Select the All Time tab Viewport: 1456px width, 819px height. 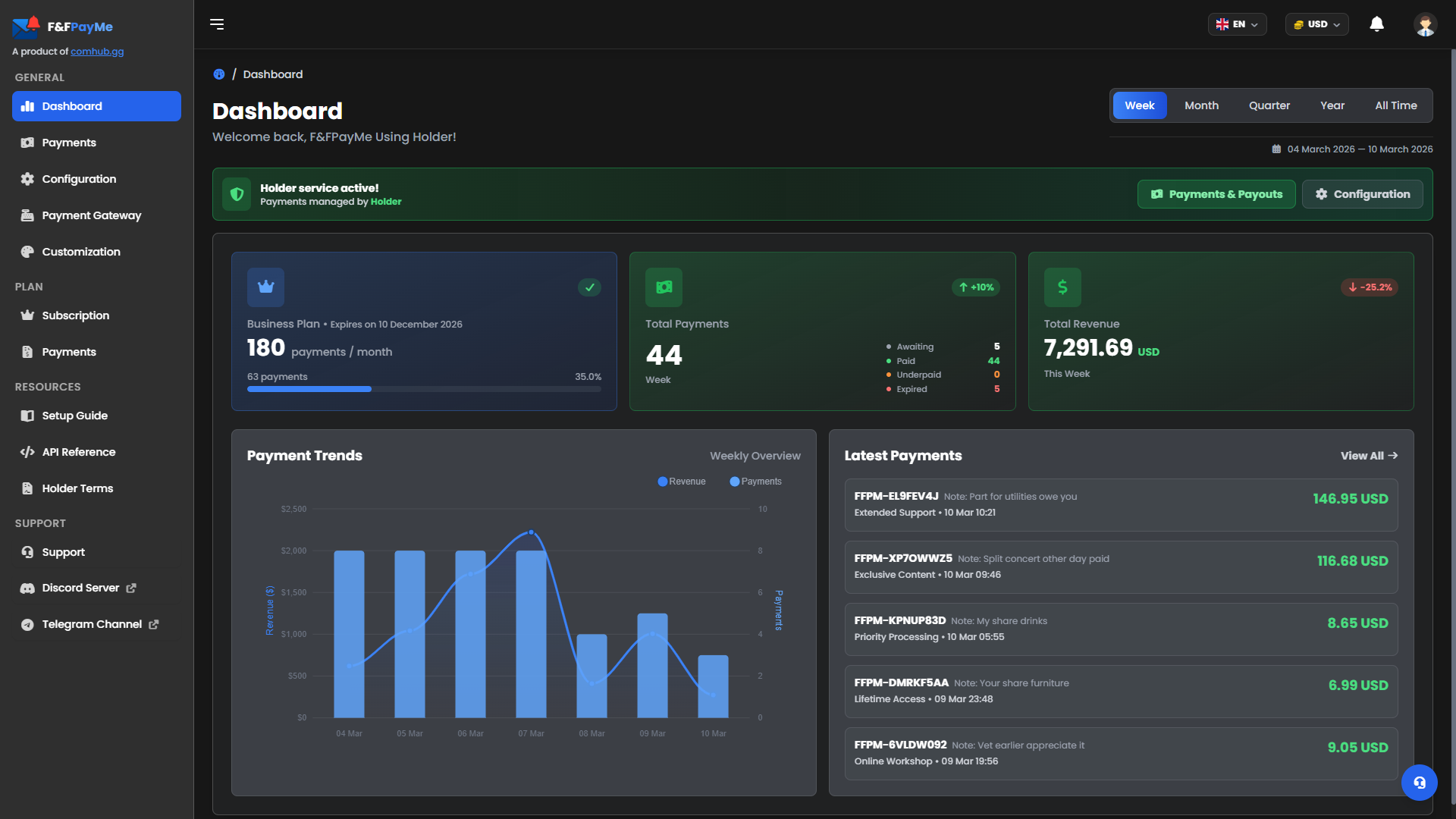[x=1396, y=105]
